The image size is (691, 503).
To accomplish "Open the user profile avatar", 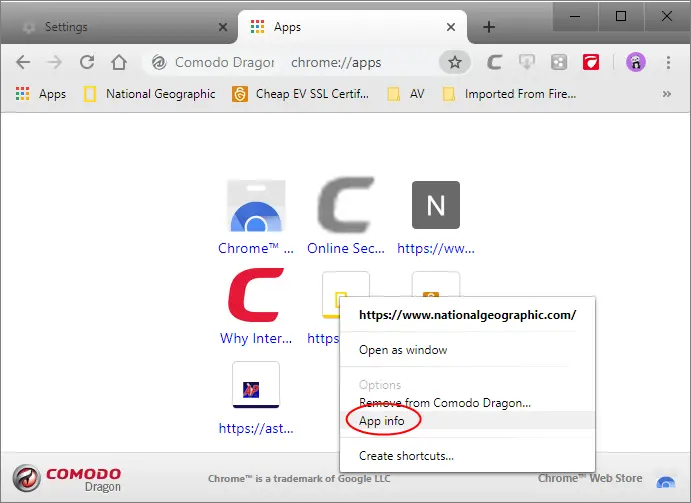I will 636,62.
